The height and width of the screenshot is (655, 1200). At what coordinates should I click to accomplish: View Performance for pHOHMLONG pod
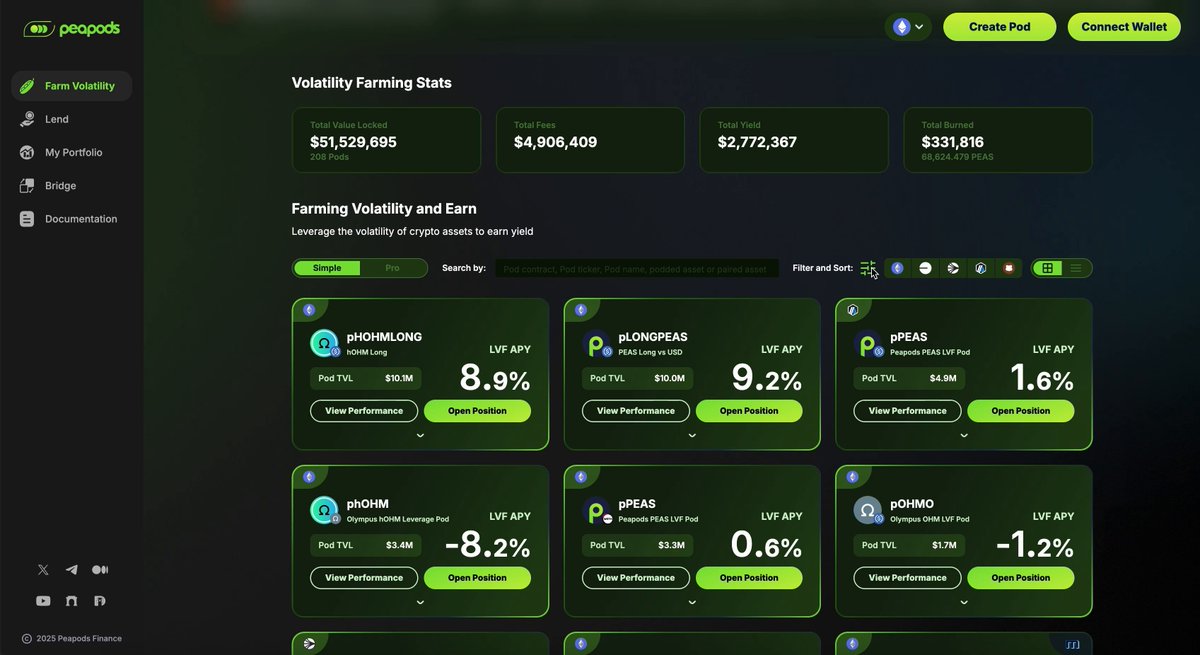[x=364, y=411]
